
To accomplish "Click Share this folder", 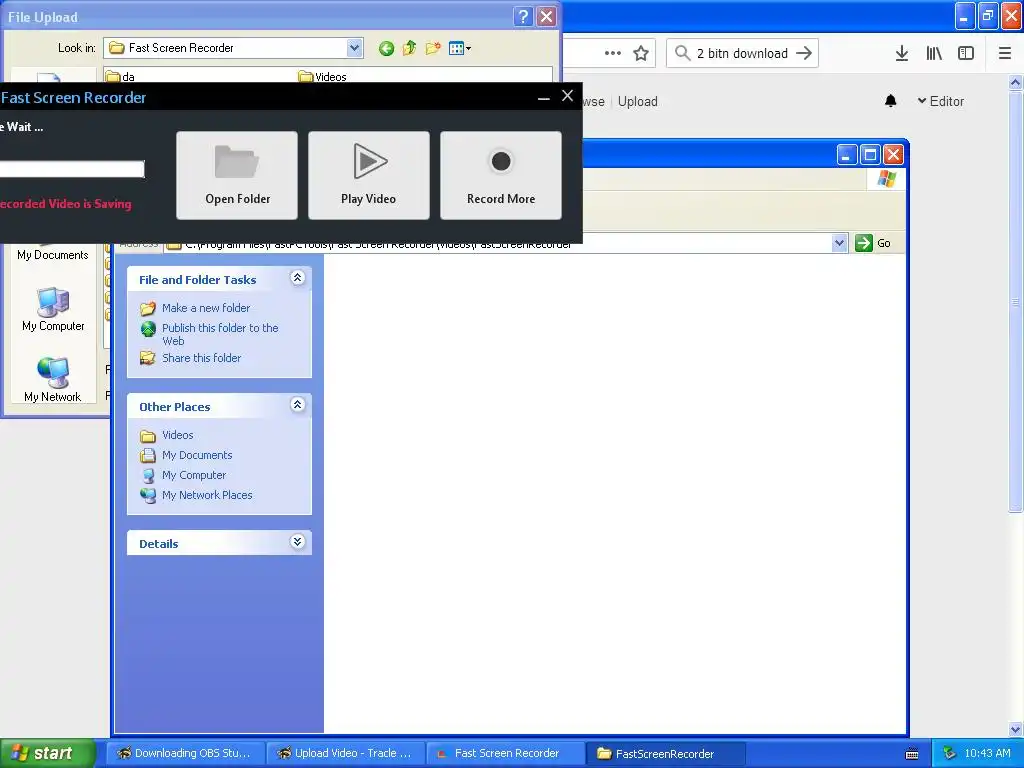I will (x=201, y=358).
